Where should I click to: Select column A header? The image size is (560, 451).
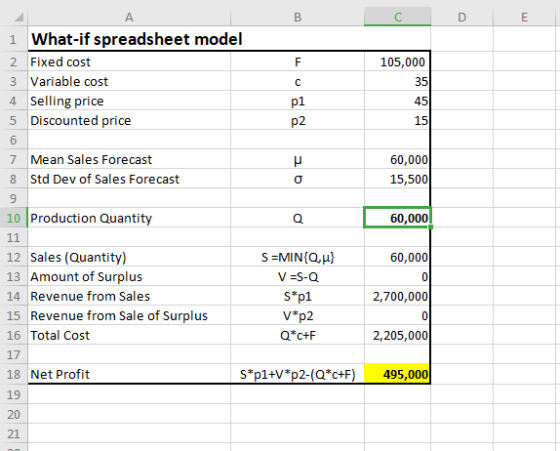[129, 17]
